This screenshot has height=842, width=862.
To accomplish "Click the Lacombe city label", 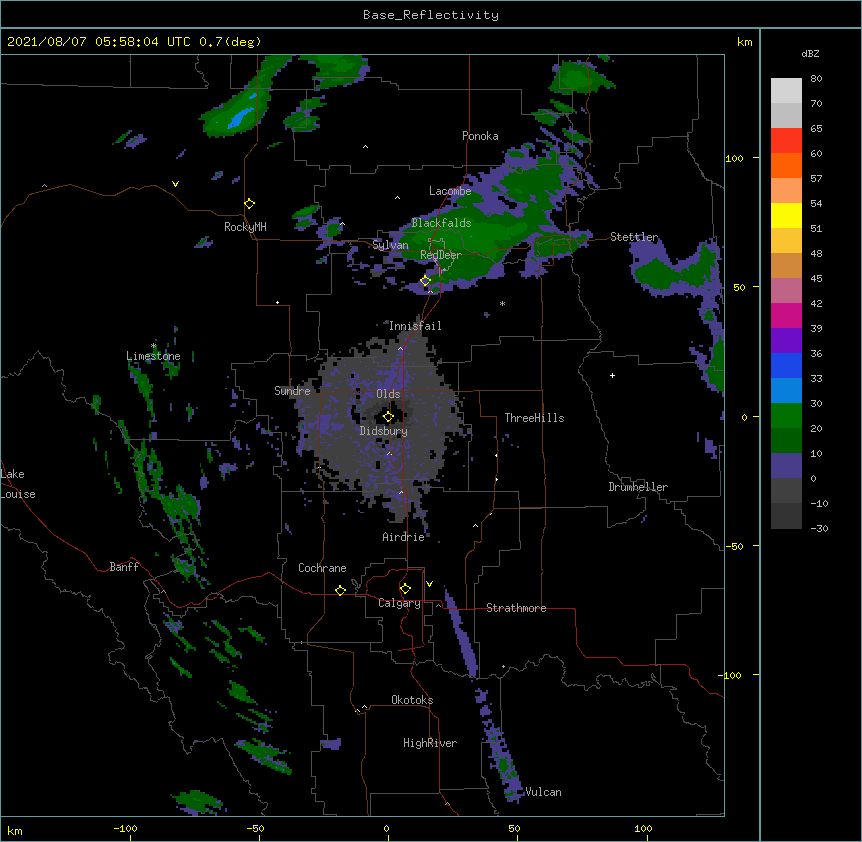I will pyautogui.click(x=450, y=191).
